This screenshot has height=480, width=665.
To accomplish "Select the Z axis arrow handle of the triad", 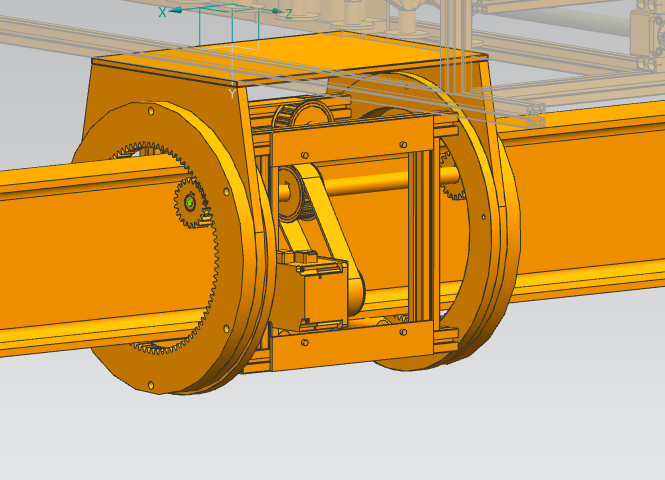I will click(x=277, y=11).
